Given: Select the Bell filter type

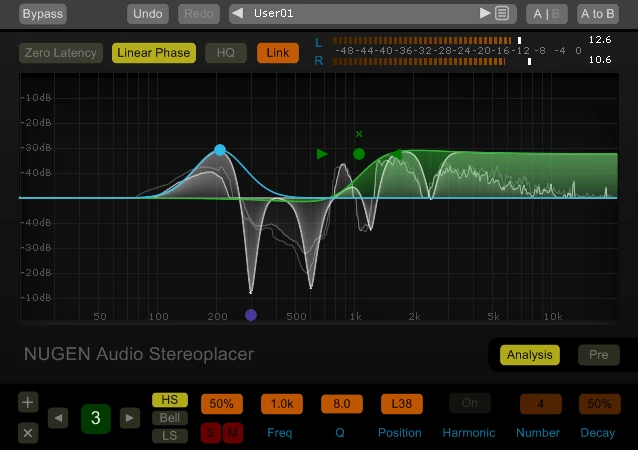Looking at the screenshot, I should pyautogui.click(x=170, y=418).
